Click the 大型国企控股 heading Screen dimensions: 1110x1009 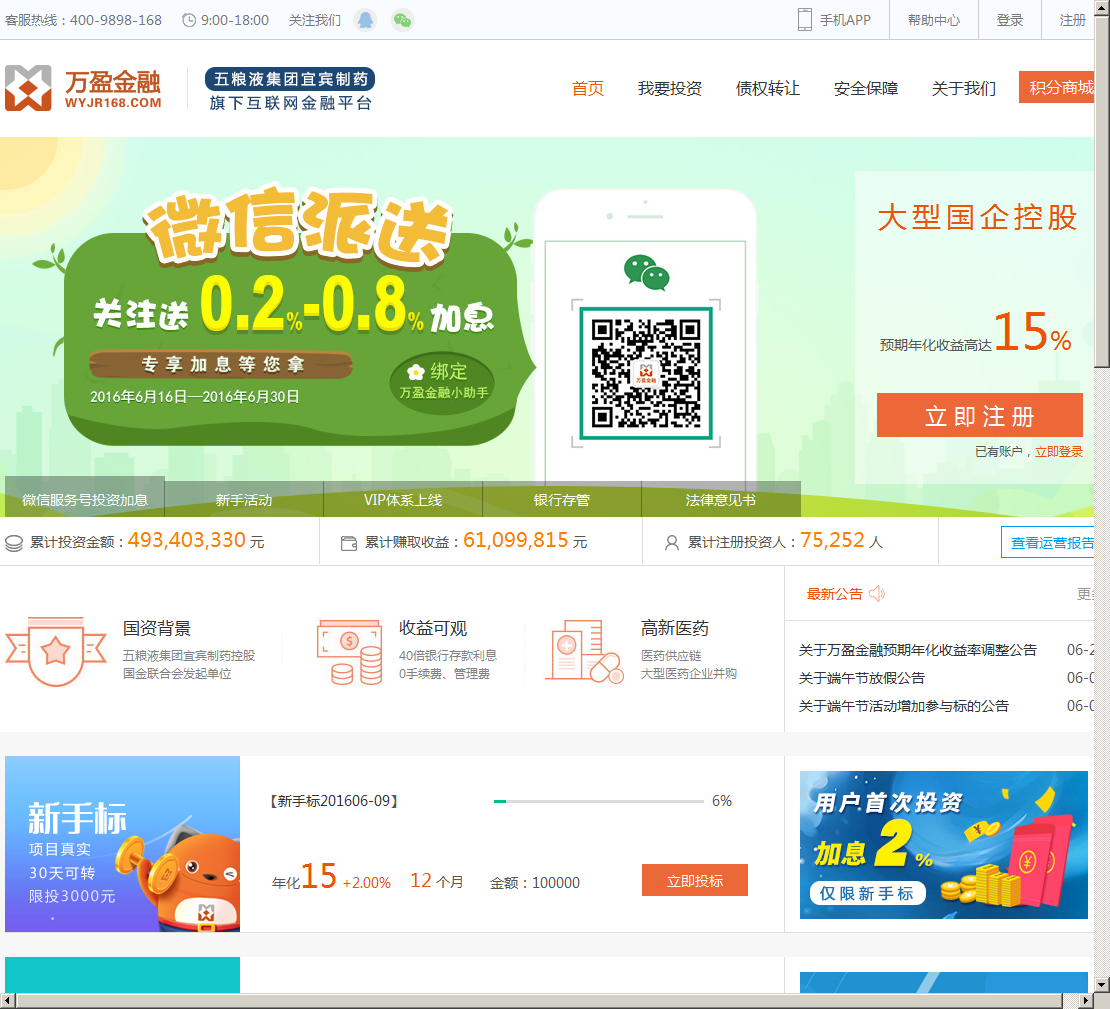click(978, 217)
